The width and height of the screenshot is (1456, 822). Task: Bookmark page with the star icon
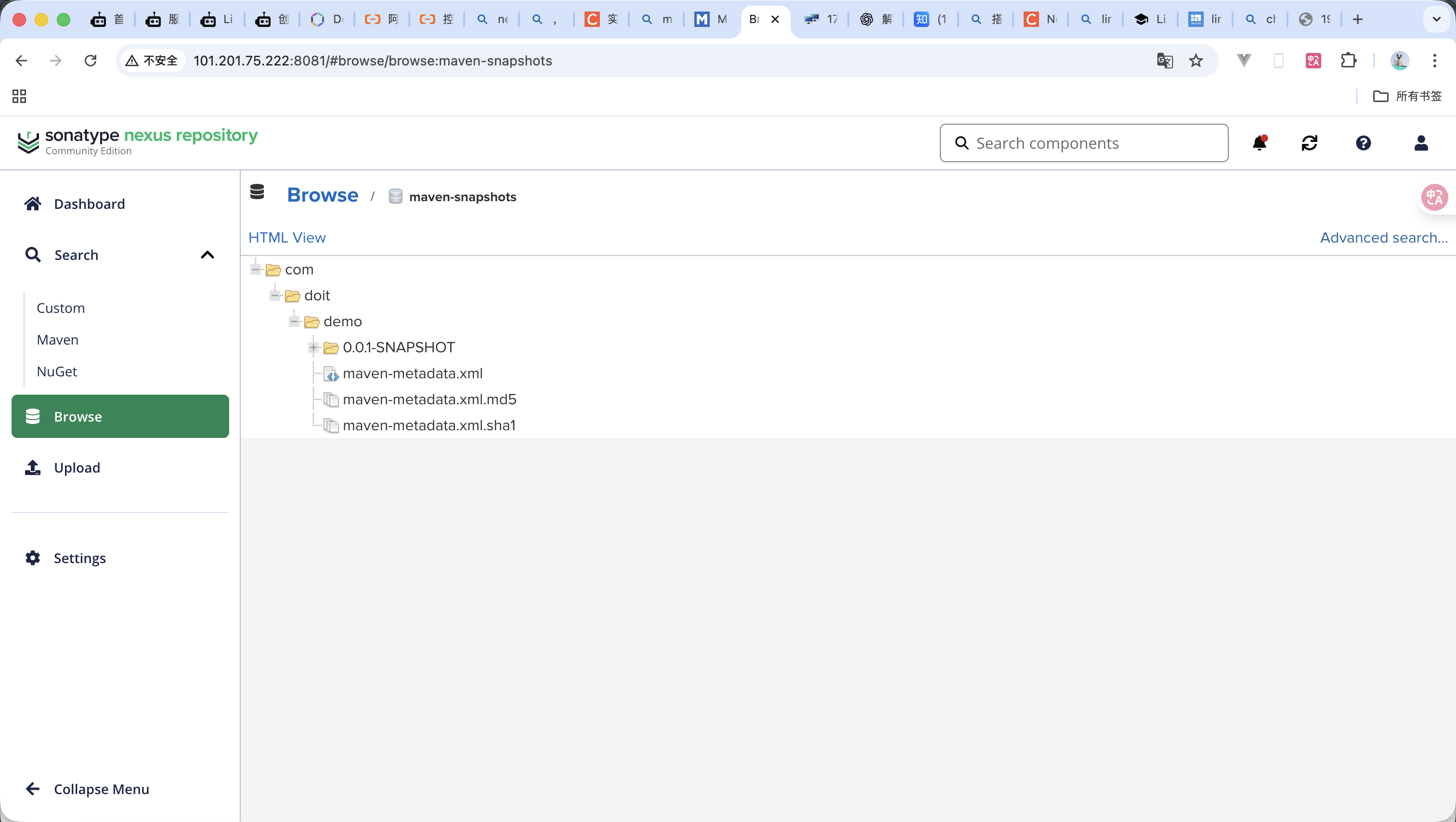click(1196, 61)
